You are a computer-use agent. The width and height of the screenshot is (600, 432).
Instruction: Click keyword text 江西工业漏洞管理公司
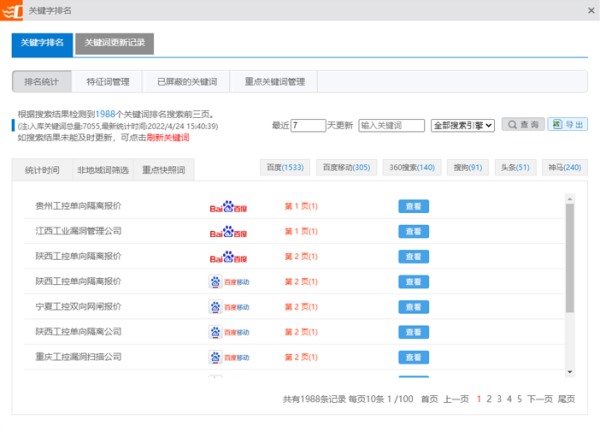(x=78, y=231)
